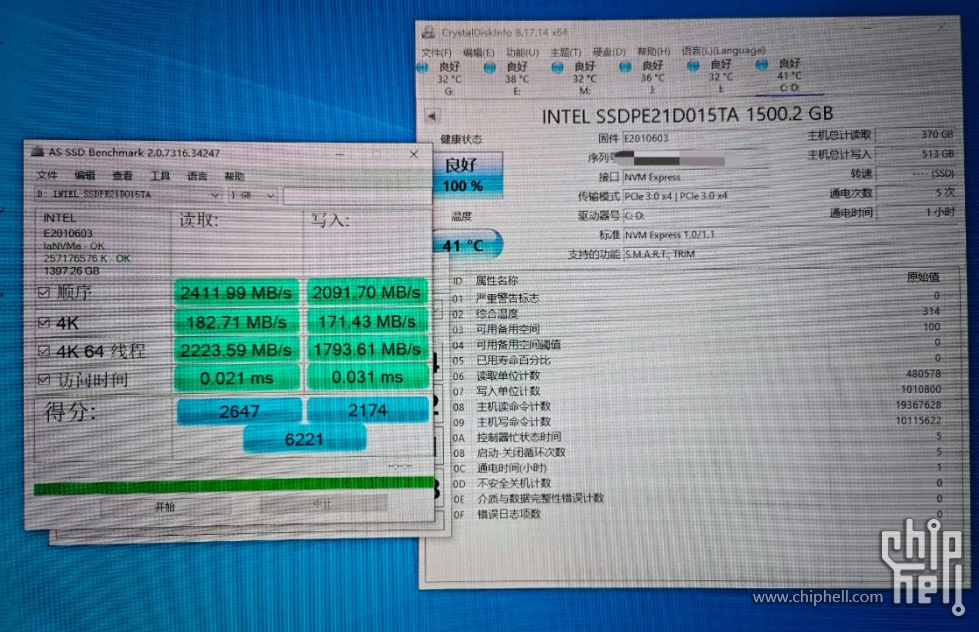Select SMART row 03 可用备用空间

coord(696,328)
